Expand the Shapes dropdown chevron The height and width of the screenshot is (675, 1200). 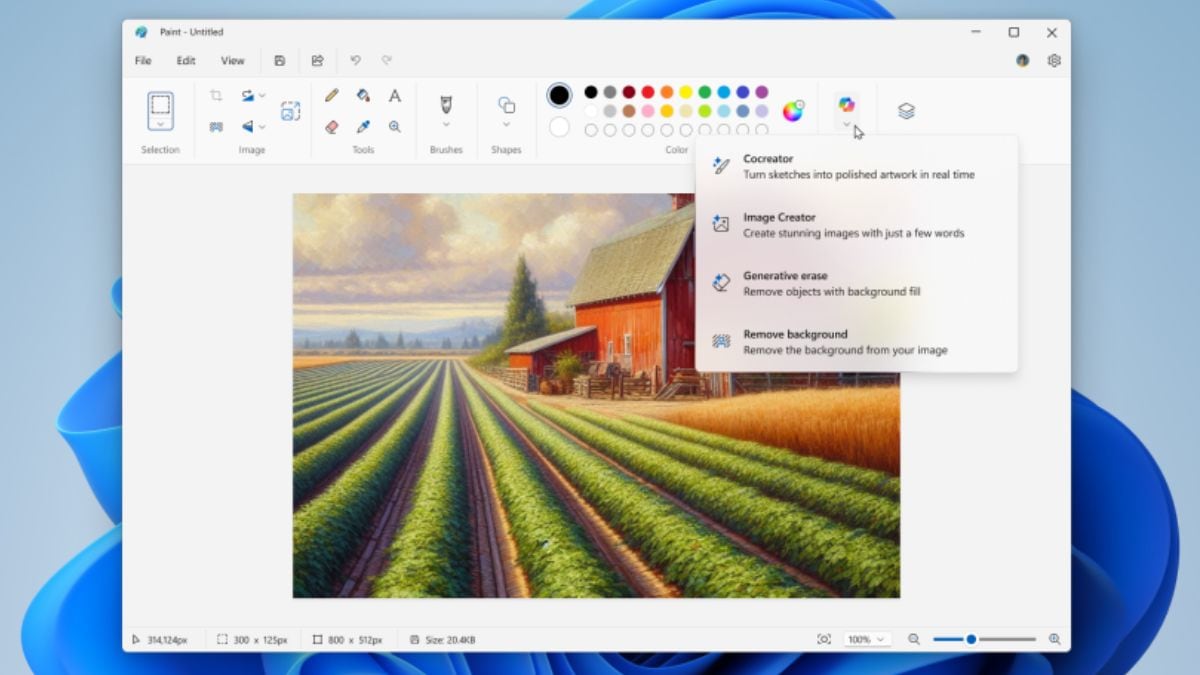[507, 125]
